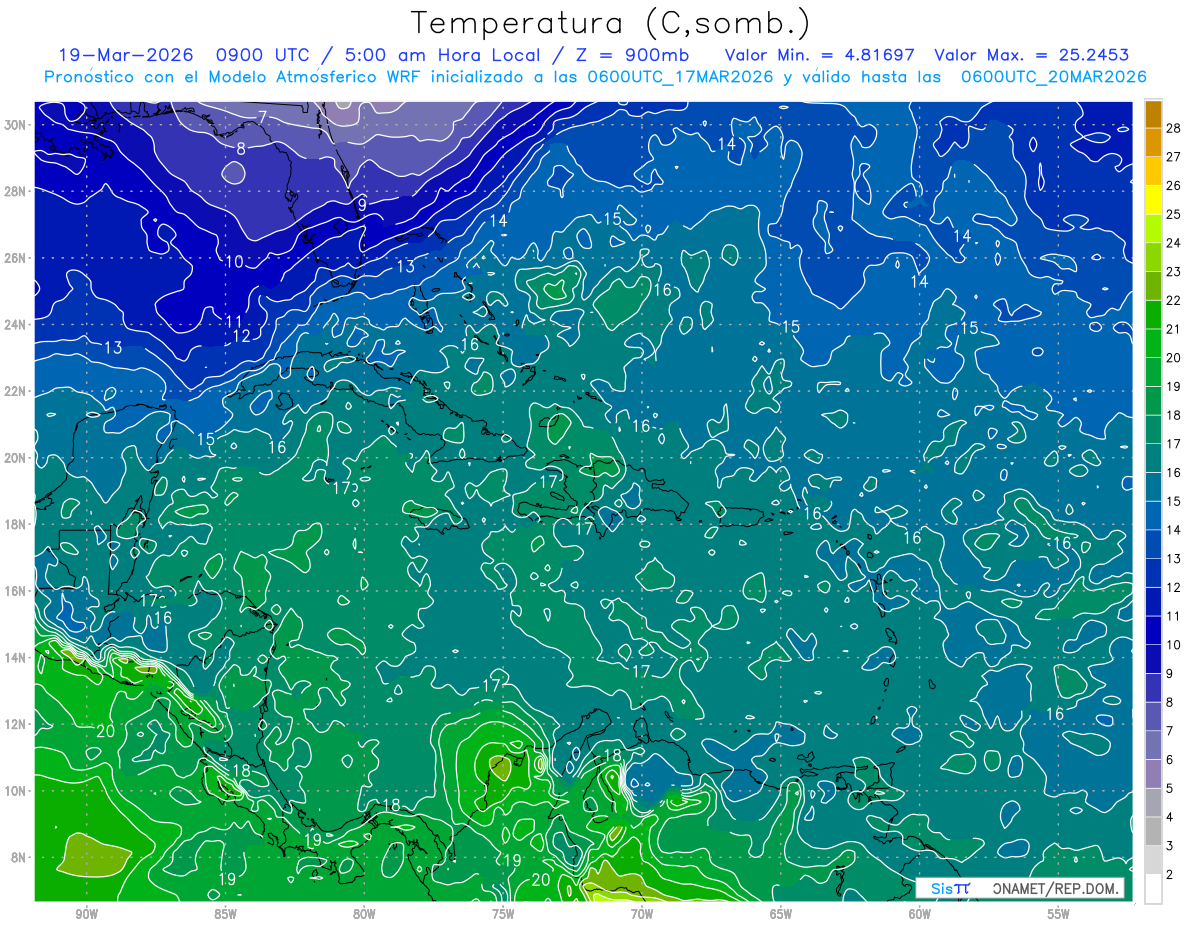Image resolution: width=1200 pixels, height=927 pixels.
Task: Click the title 'Temperatura (C,somb.)'
Action: tap(610, 23)
